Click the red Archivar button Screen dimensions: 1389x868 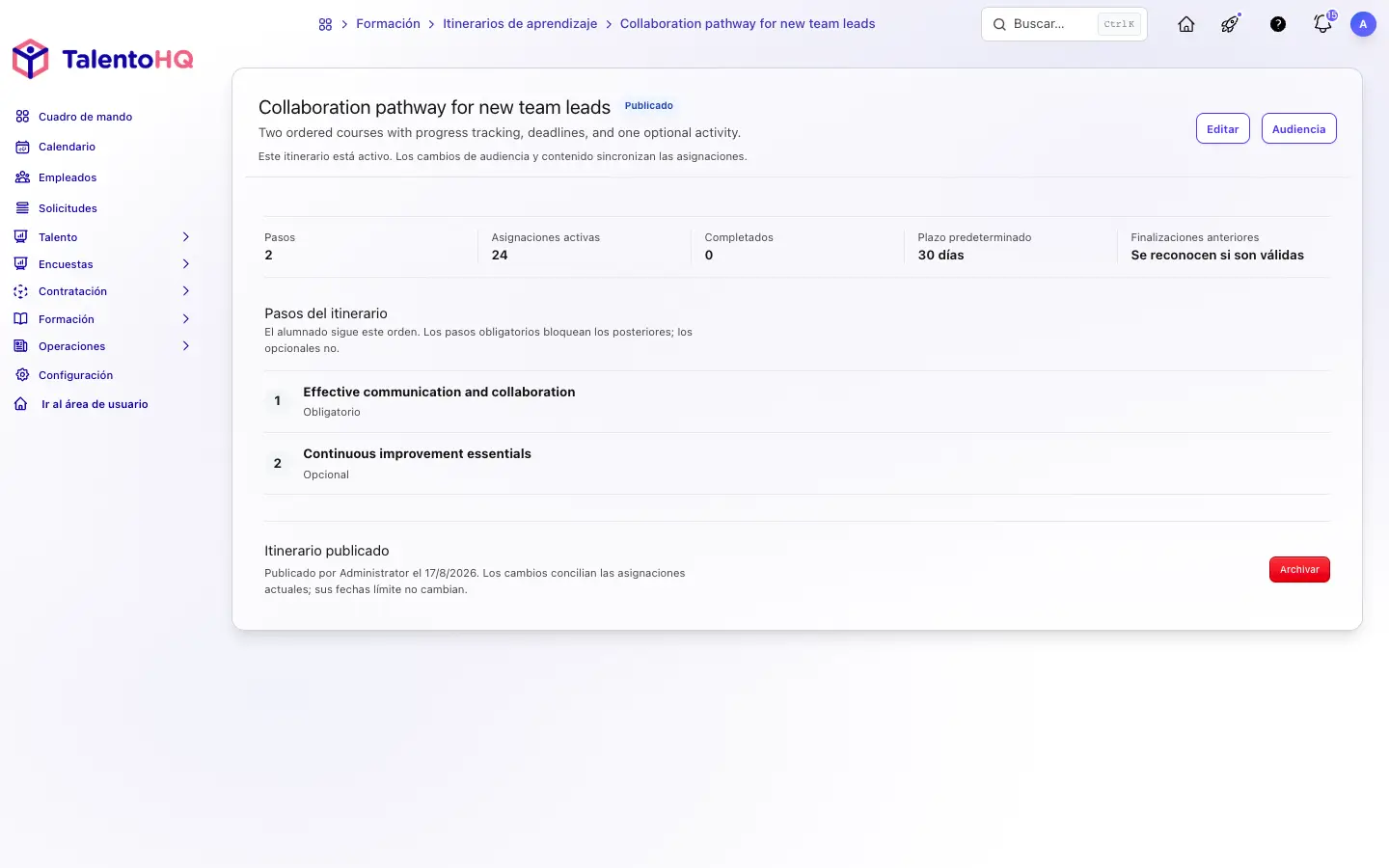tap(1299, 570)
